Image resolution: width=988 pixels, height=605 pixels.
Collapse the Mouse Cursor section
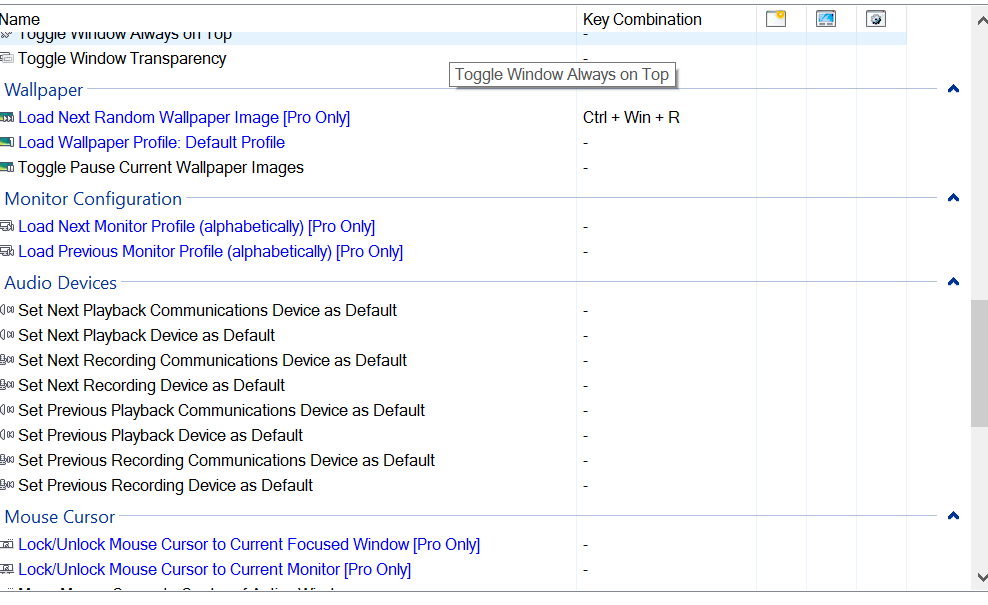point(953,516)
